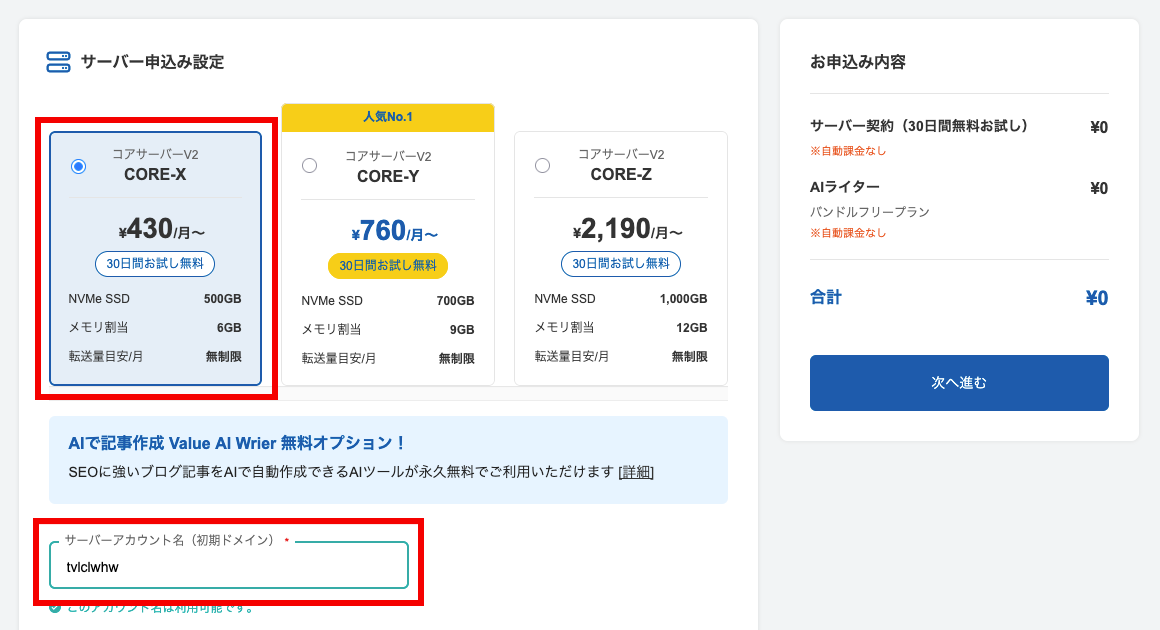This screenshot has width=1160, height=630.
Task: Click the 12GB メモリ割当 value
Action: point(692,328)
